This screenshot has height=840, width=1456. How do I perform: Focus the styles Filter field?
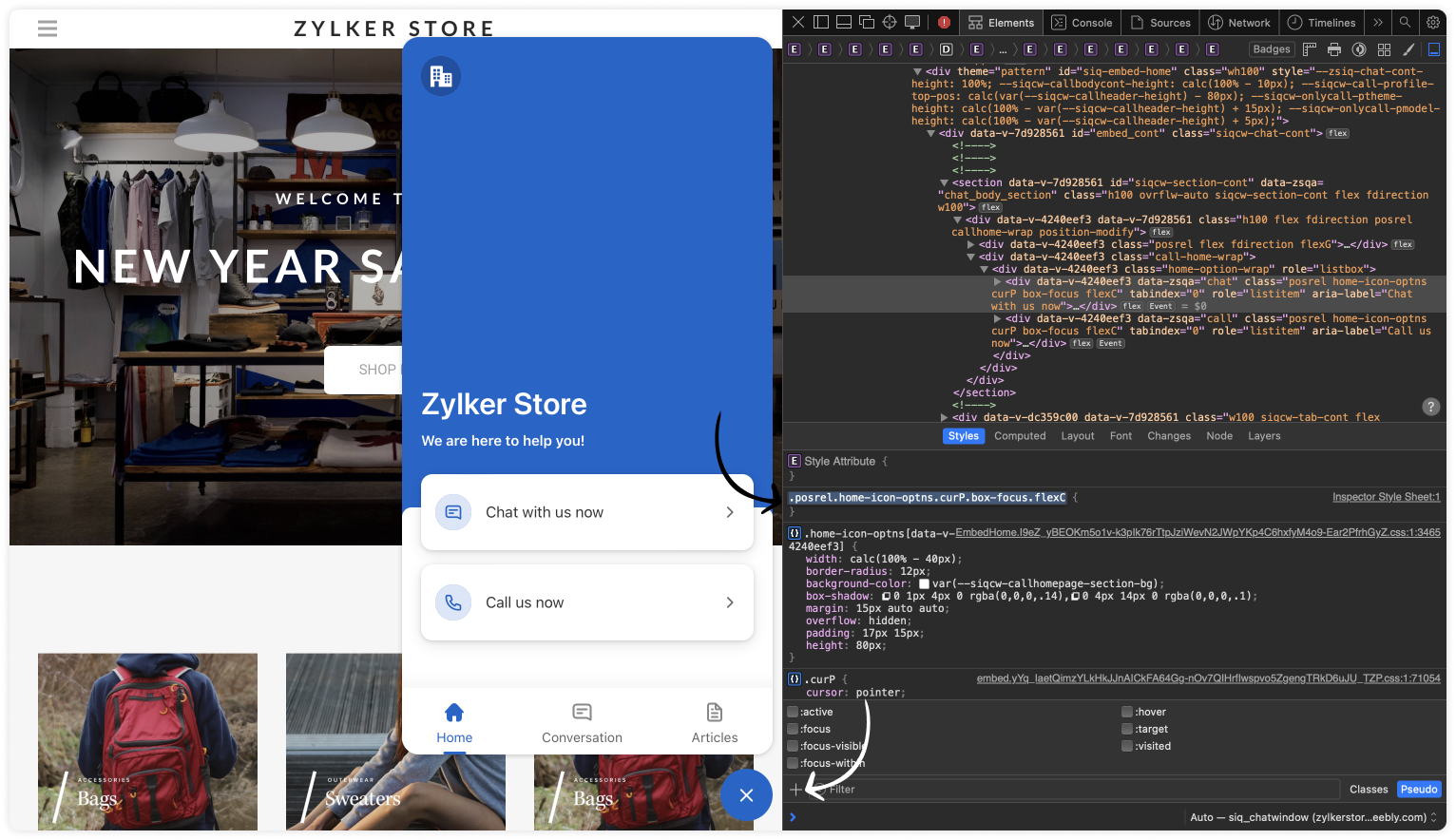point(1076,790)
